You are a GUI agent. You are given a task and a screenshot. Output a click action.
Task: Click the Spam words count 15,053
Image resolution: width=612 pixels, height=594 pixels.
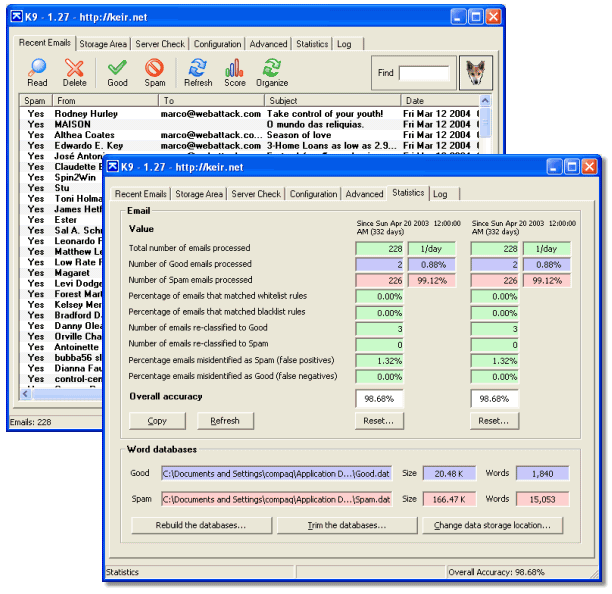pyautogui.click(x=542, y=499)
